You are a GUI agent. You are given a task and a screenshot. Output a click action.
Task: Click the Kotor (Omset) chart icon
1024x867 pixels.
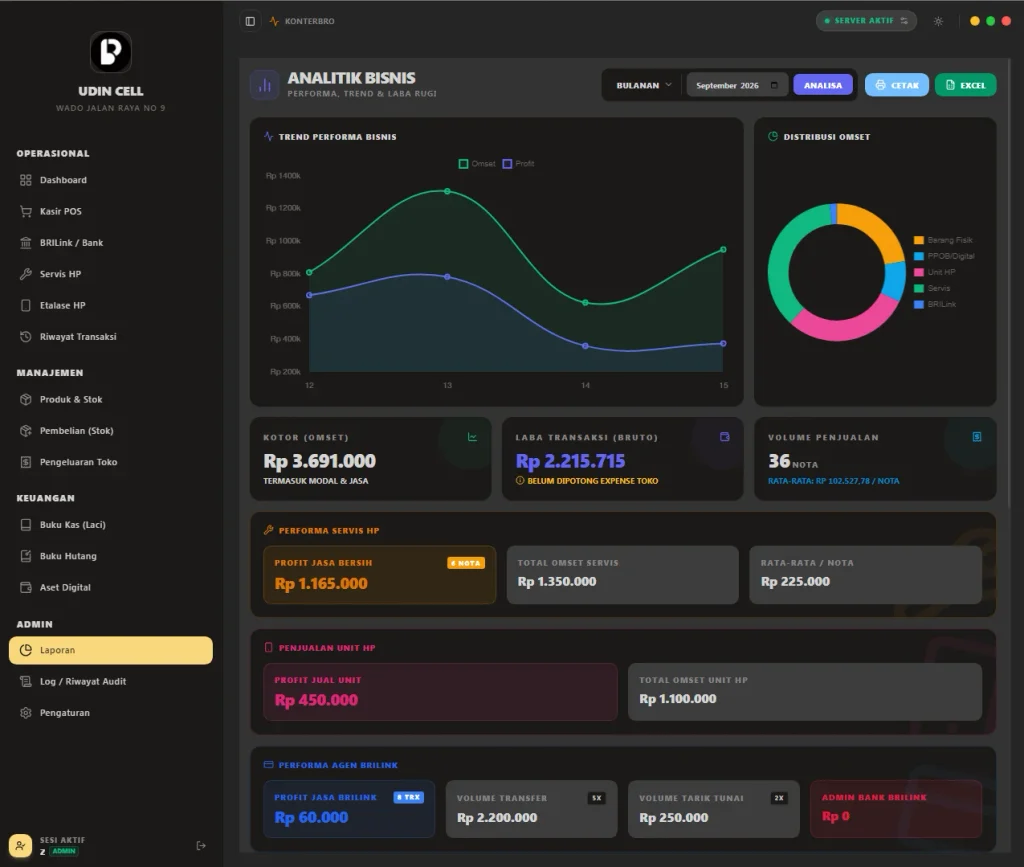(x=472, y=437)
